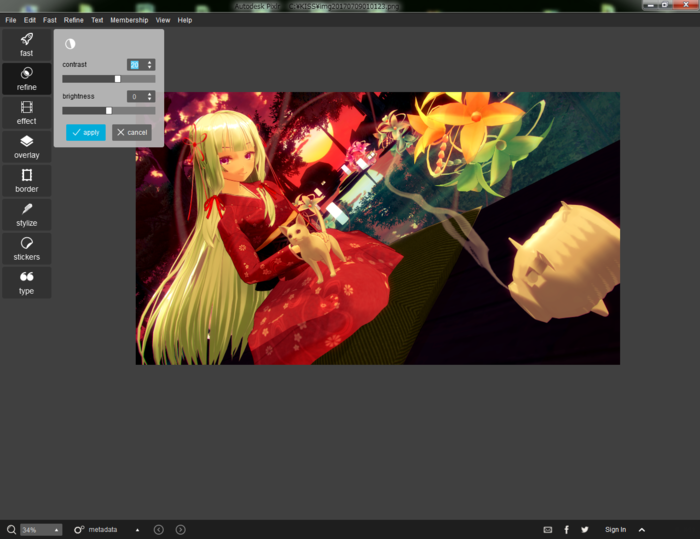700x539 pixels.
Task: Open the File menu
Action: click(11, 20)
